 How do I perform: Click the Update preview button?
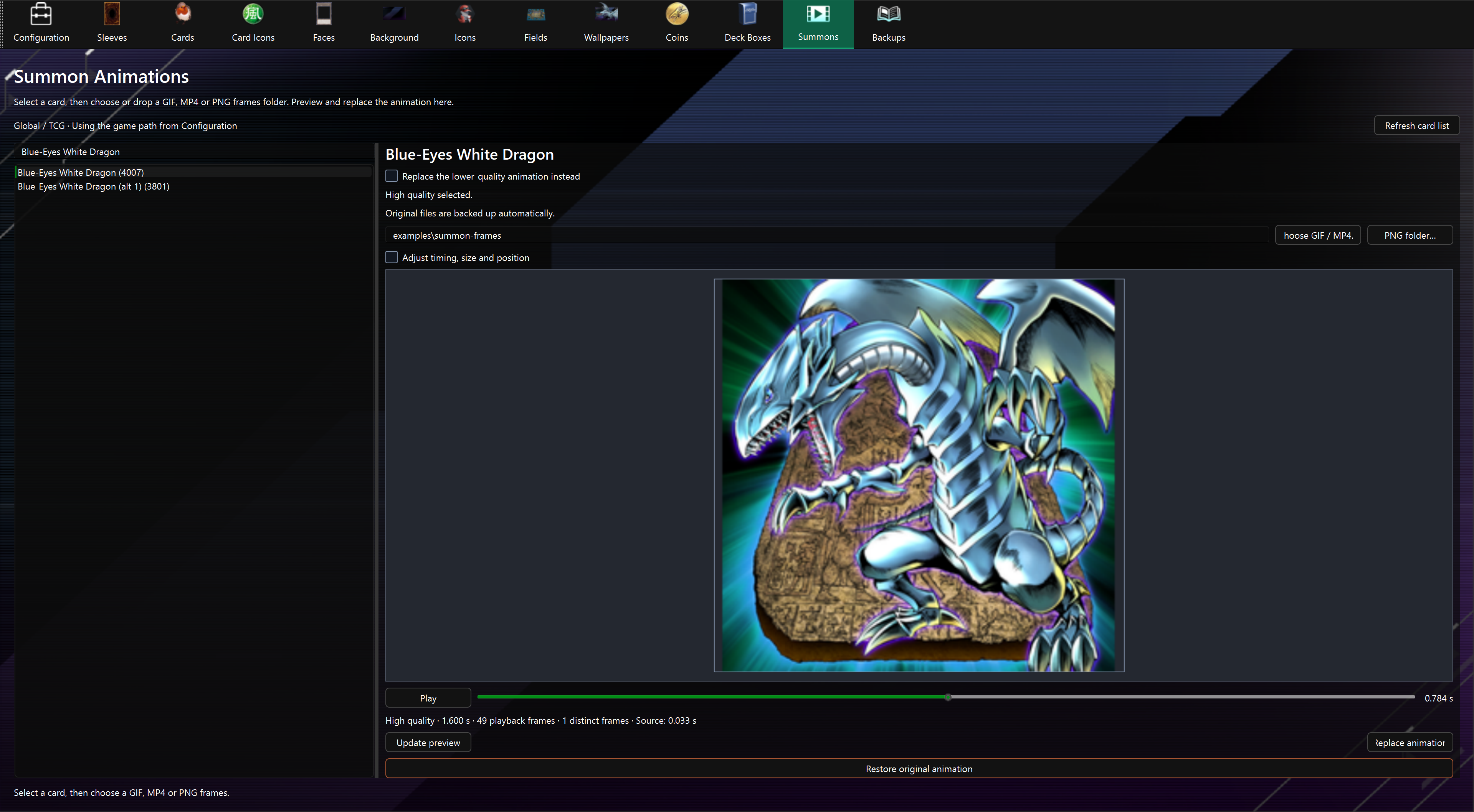tap(428, 742)
